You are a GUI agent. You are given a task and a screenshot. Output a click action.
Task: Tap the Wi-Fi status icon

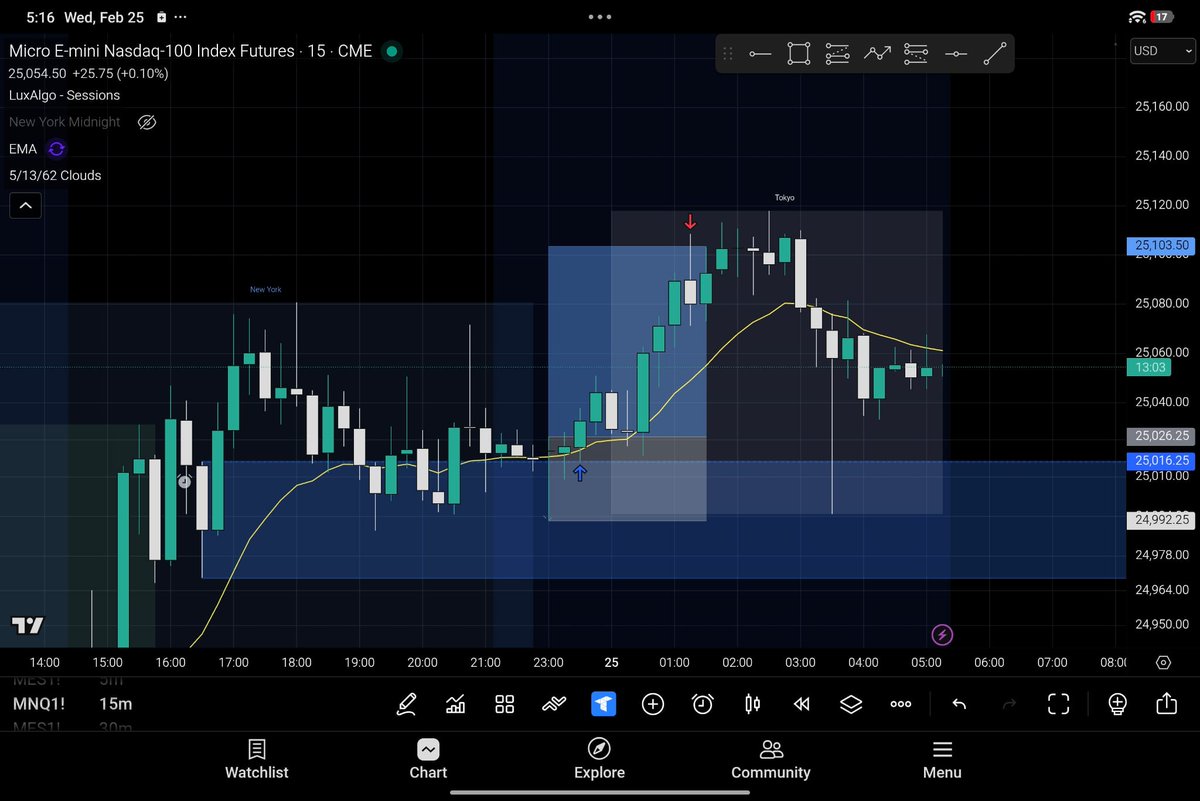tap(1137, 17)
